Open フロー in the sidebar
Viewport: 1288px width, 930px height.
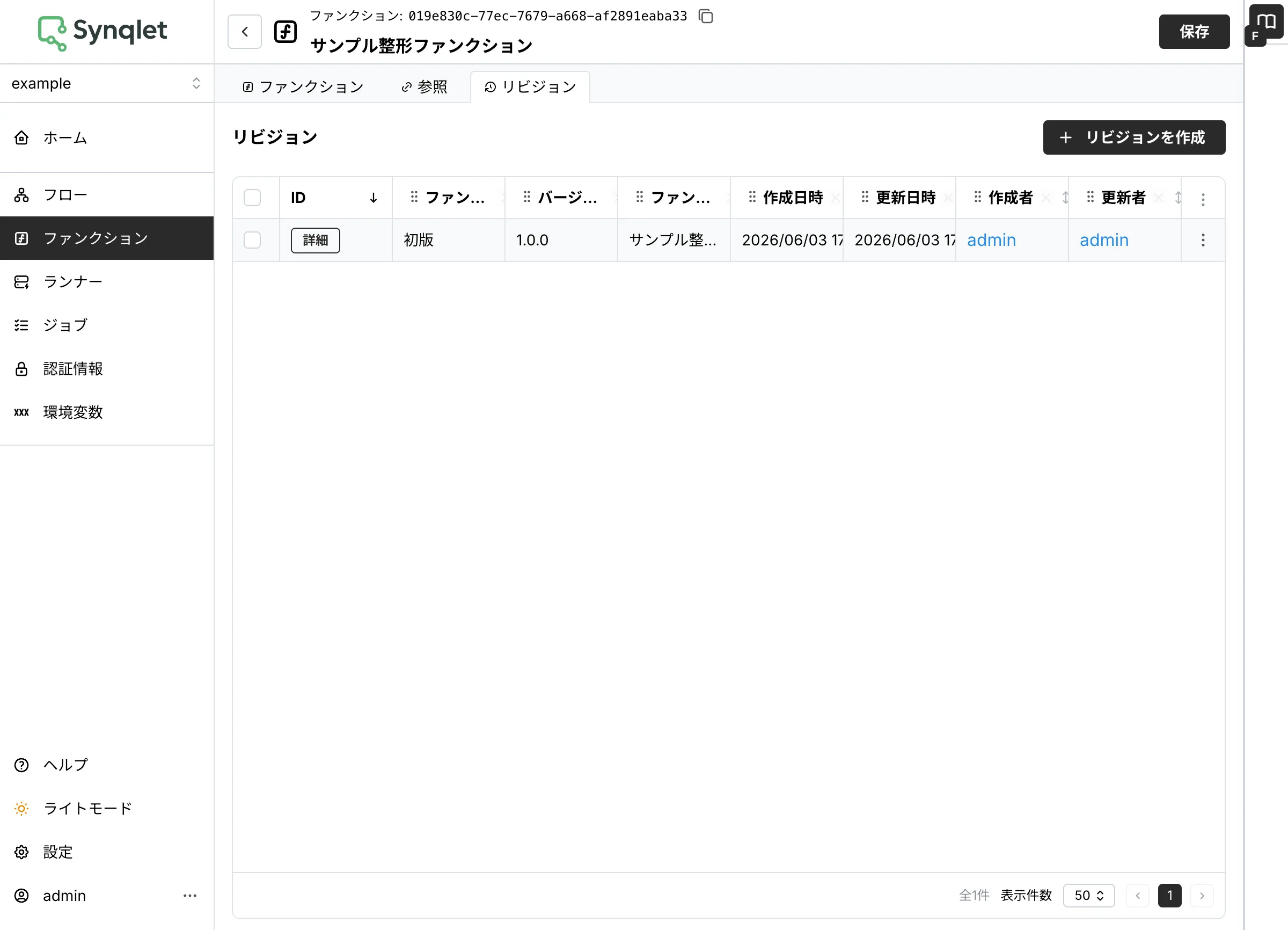pos(107,195)
